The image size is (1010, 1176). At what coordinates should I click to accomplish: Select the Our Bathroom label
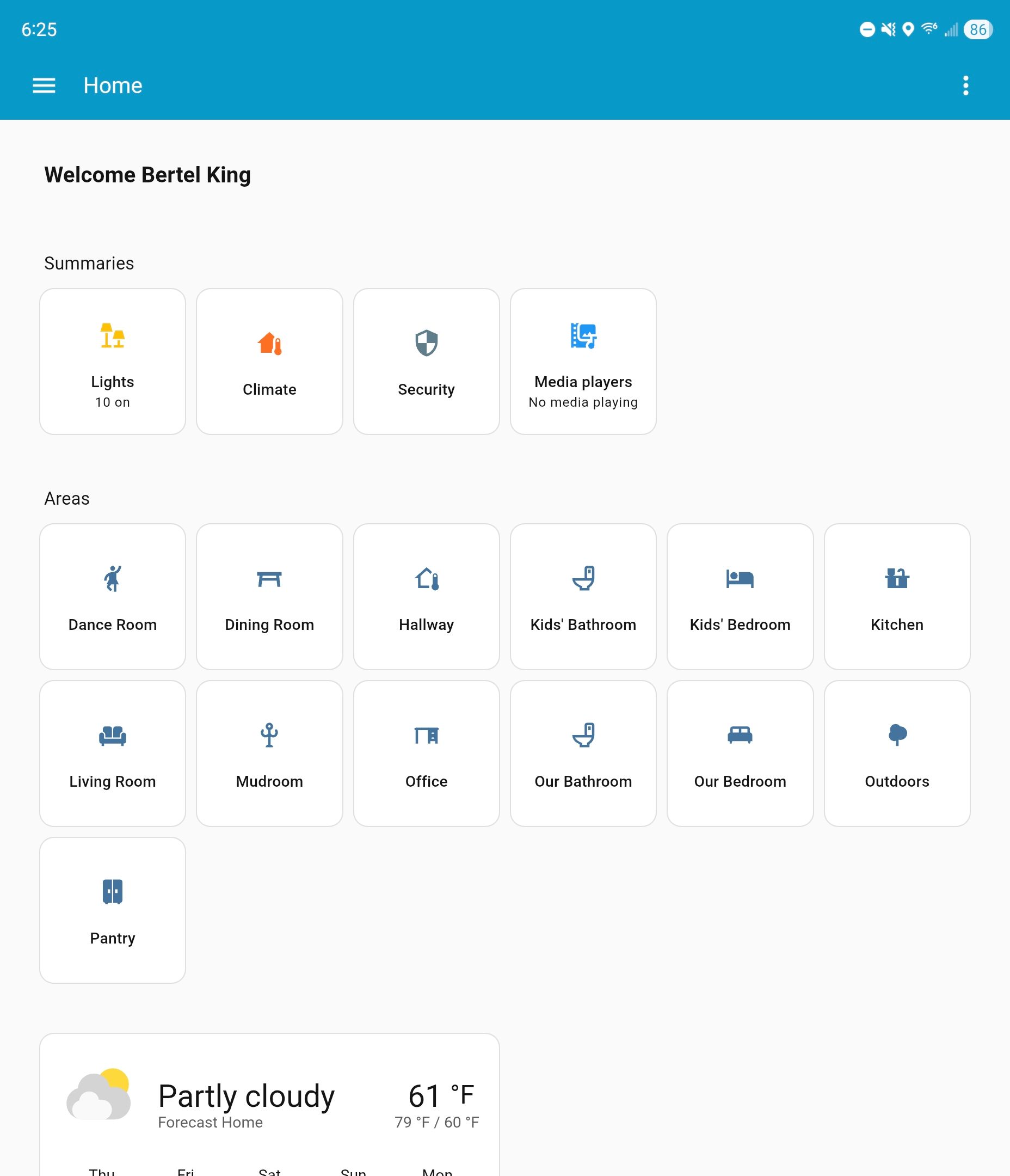(583, 781)
